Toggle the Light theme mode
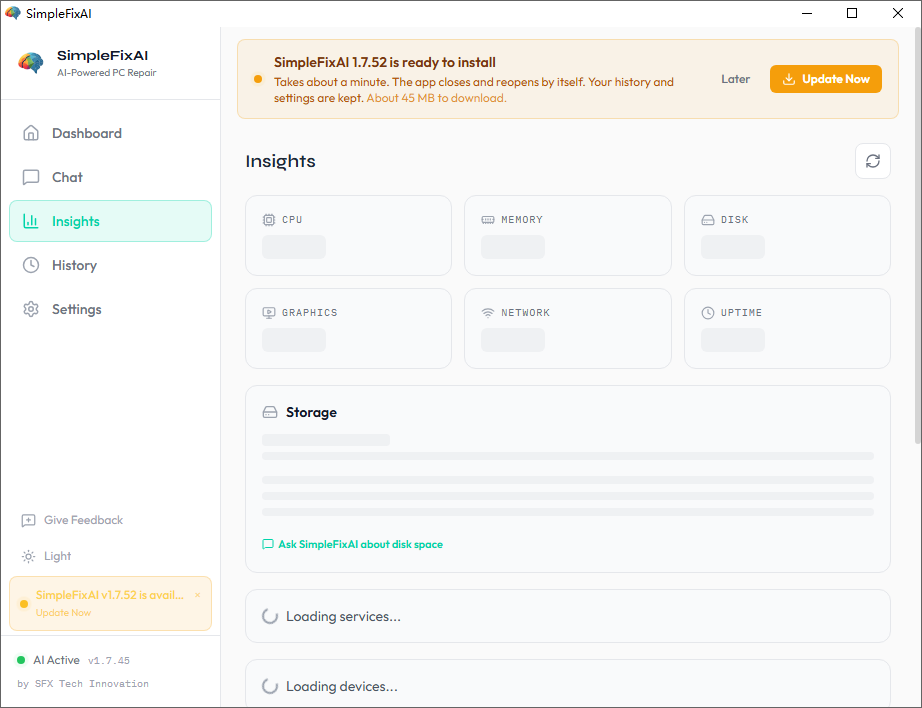This screenshot has width=922, height=708. pos(46,556)
